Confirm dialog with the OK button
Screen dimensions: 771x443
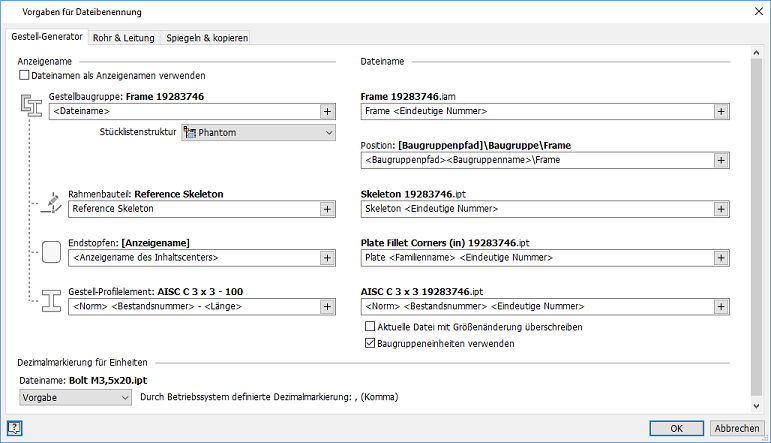click(676, 429)
